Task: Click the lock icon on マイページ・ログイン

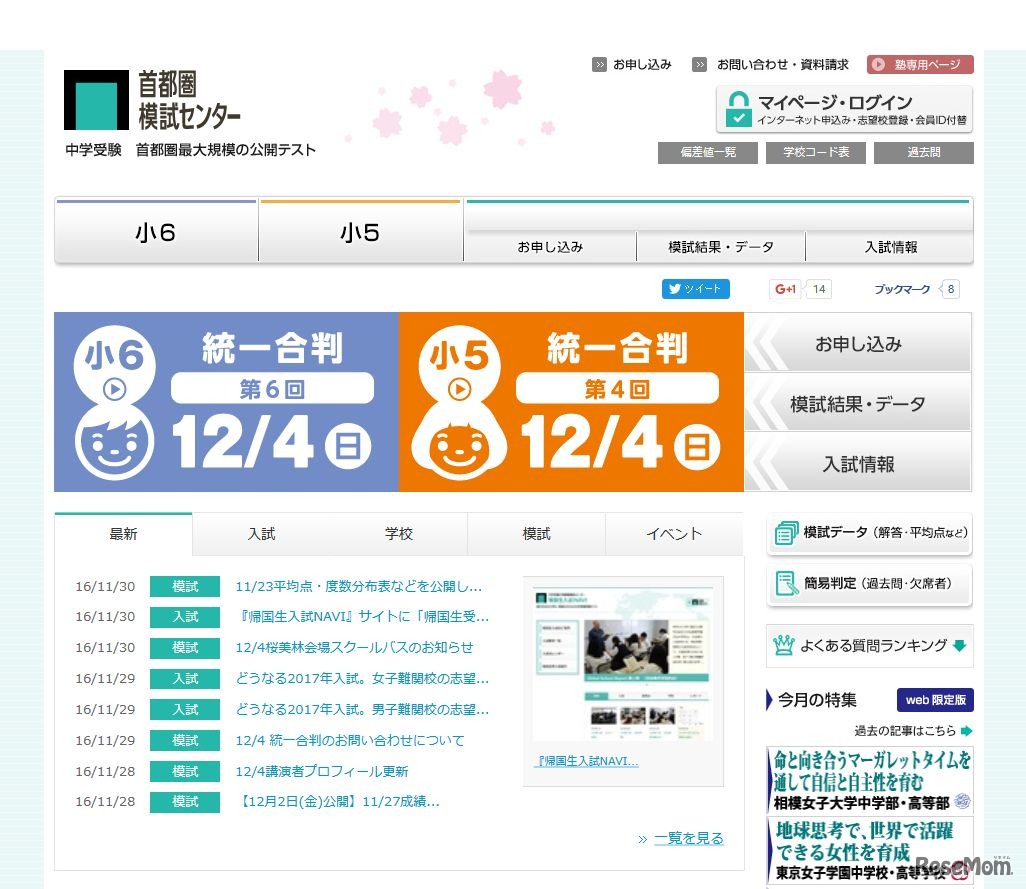Action: point(738,109)
